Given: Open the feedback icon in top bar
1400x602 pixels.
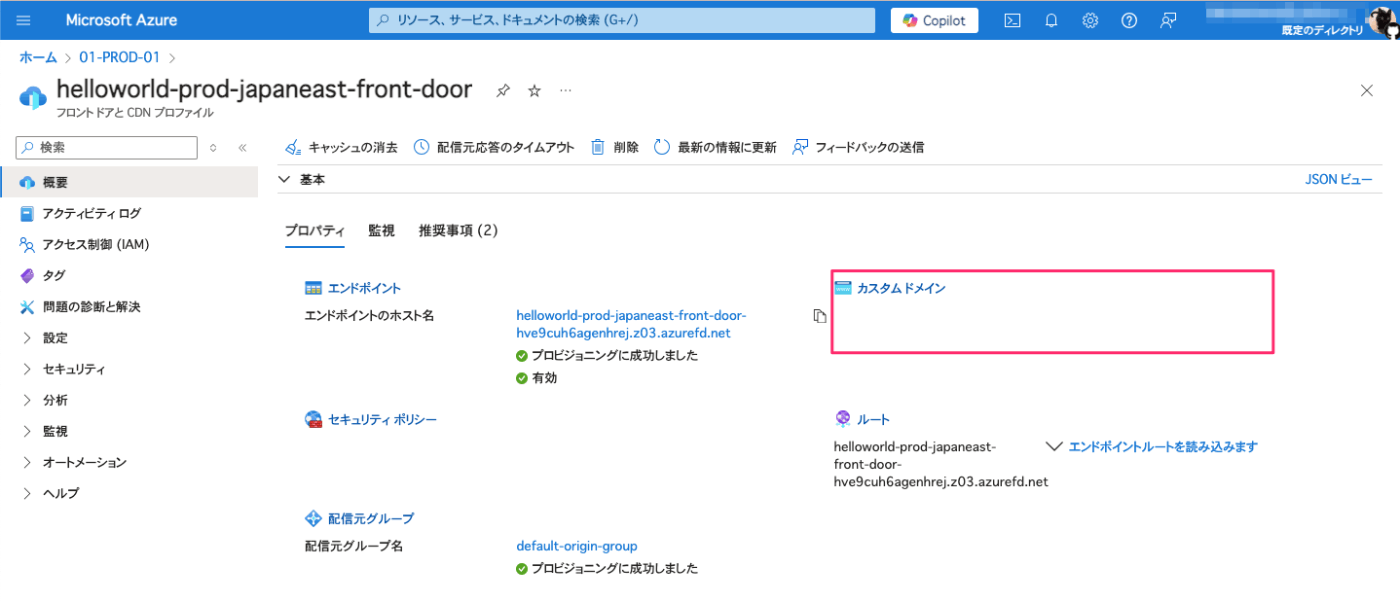Looking at the screenshot, I should 1168,20.
